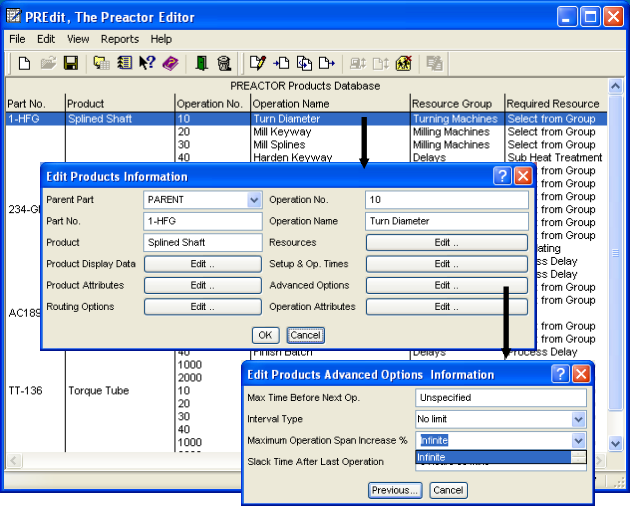
Task: Click scroll down arrow of products list
Action: point(616,444)
